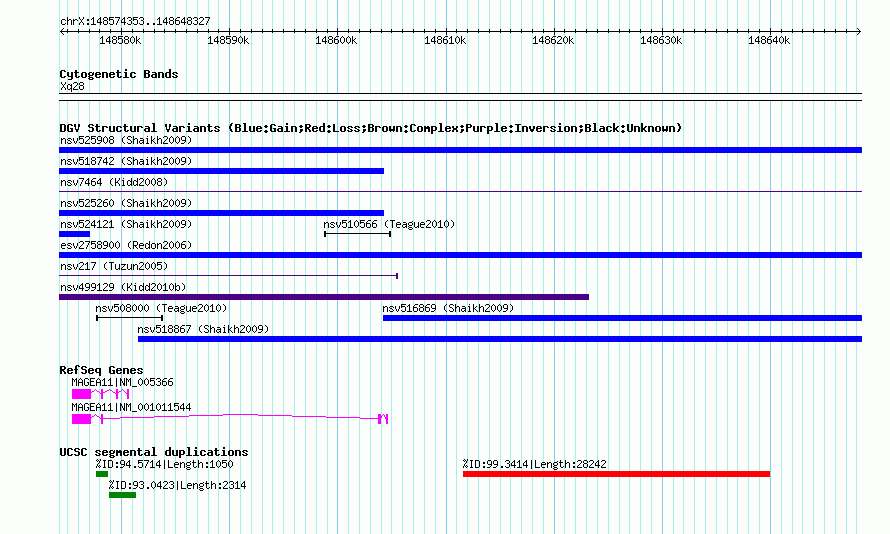Open the nsv518867 (Shaikh2009) label

(x=203, y=329)
